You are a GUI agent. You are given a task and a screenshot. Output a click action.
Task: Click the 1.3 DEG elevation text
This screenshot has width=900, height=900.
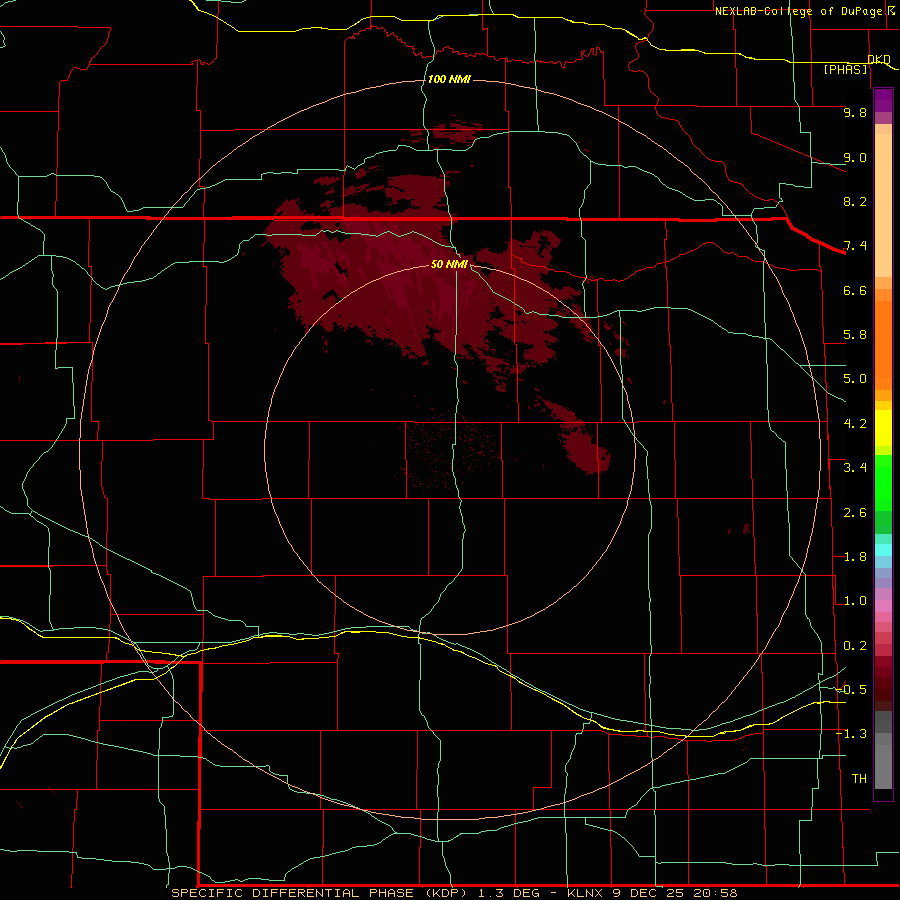509,893
